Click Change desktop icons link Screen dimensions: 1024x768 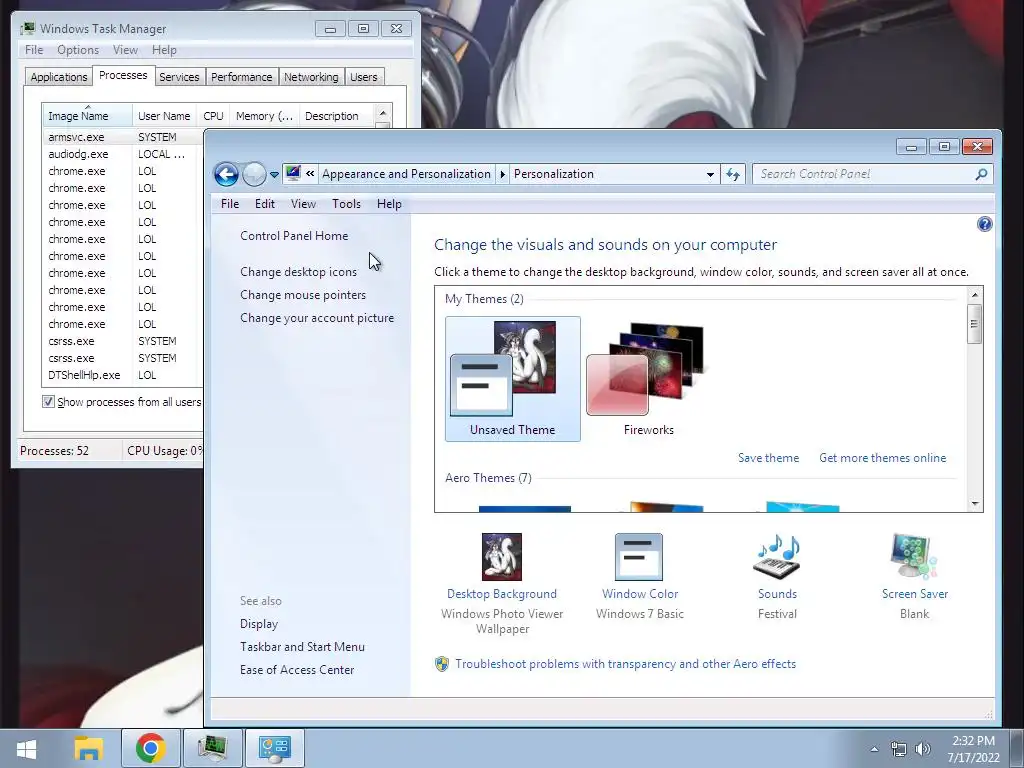298,272
